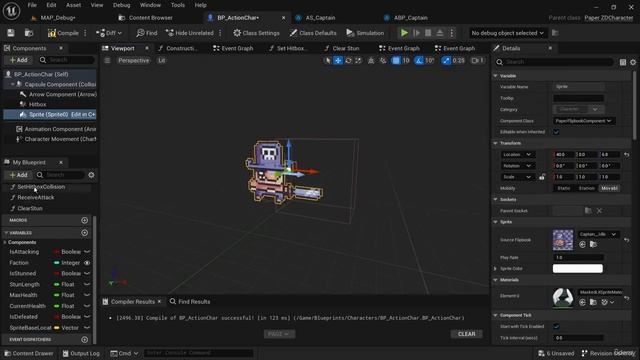Add a new variable
Viewport: 640px width, 360px height.
pyautogui.click(x=84, y=233)
